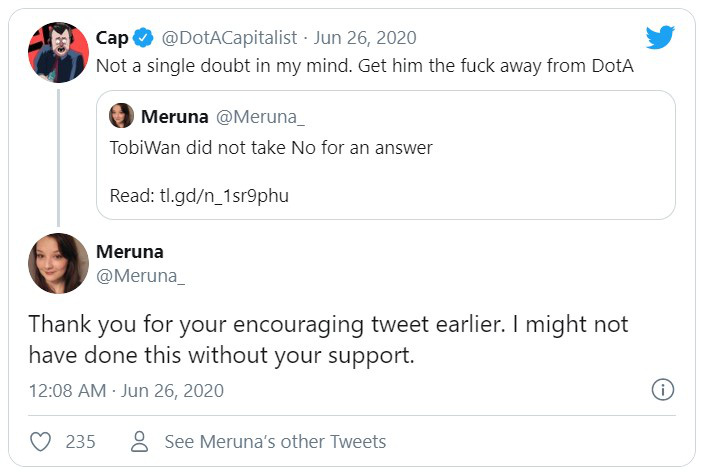Click See Meruna's other Tweets
Screen dimensions: 704x474
click(x=275, y=442)
